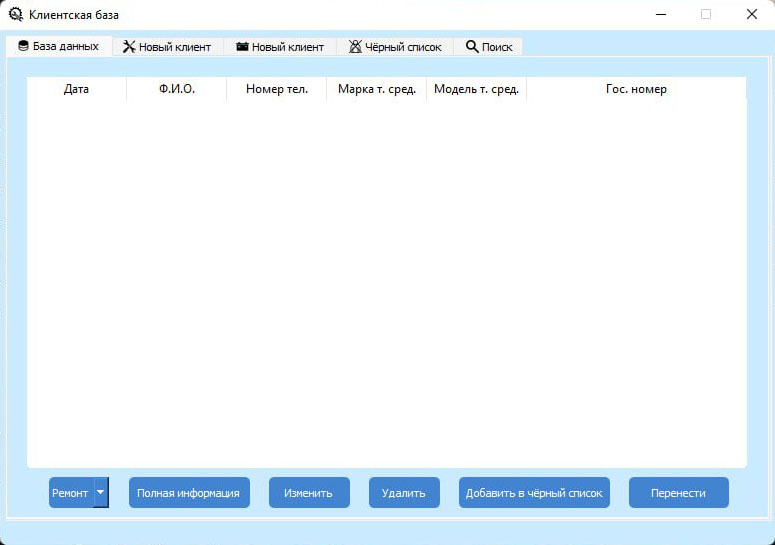
Task: Click the magnifier icon on Поиск tab
Action: (x=472, y=46)
